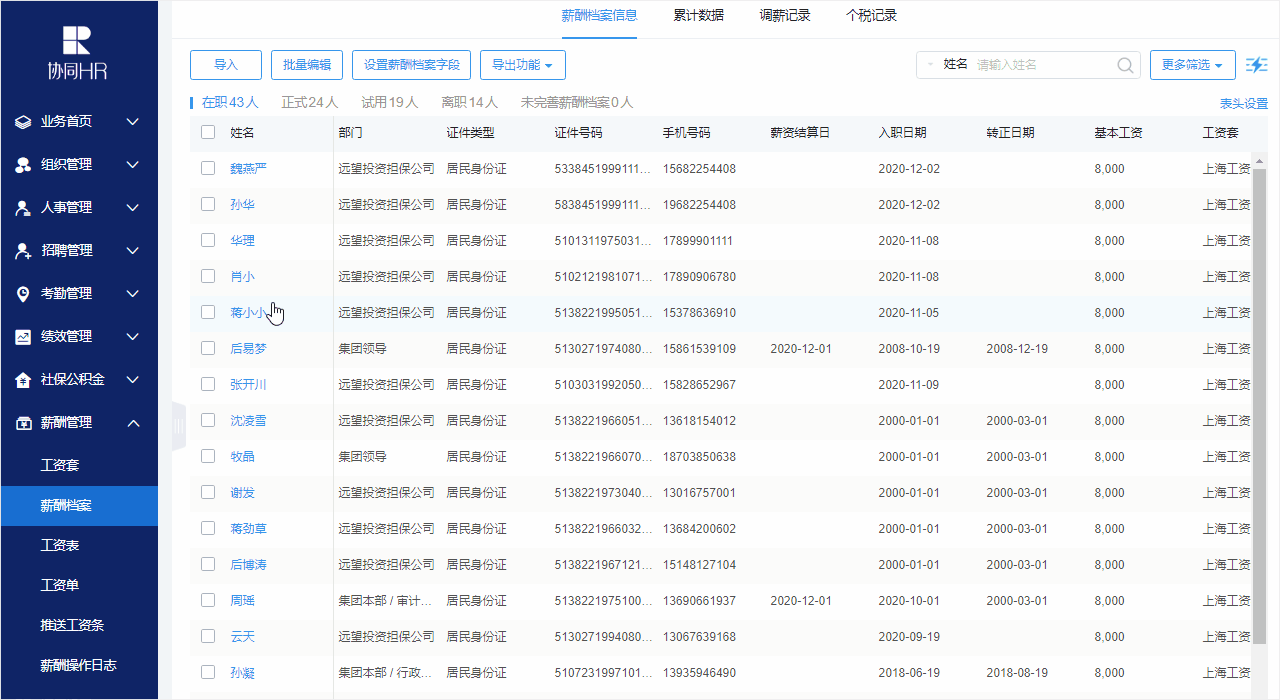The width and height of the screenshot is (1280, 700).
Task: Open 工资表 in the sidebar
Action: (60, 546)
